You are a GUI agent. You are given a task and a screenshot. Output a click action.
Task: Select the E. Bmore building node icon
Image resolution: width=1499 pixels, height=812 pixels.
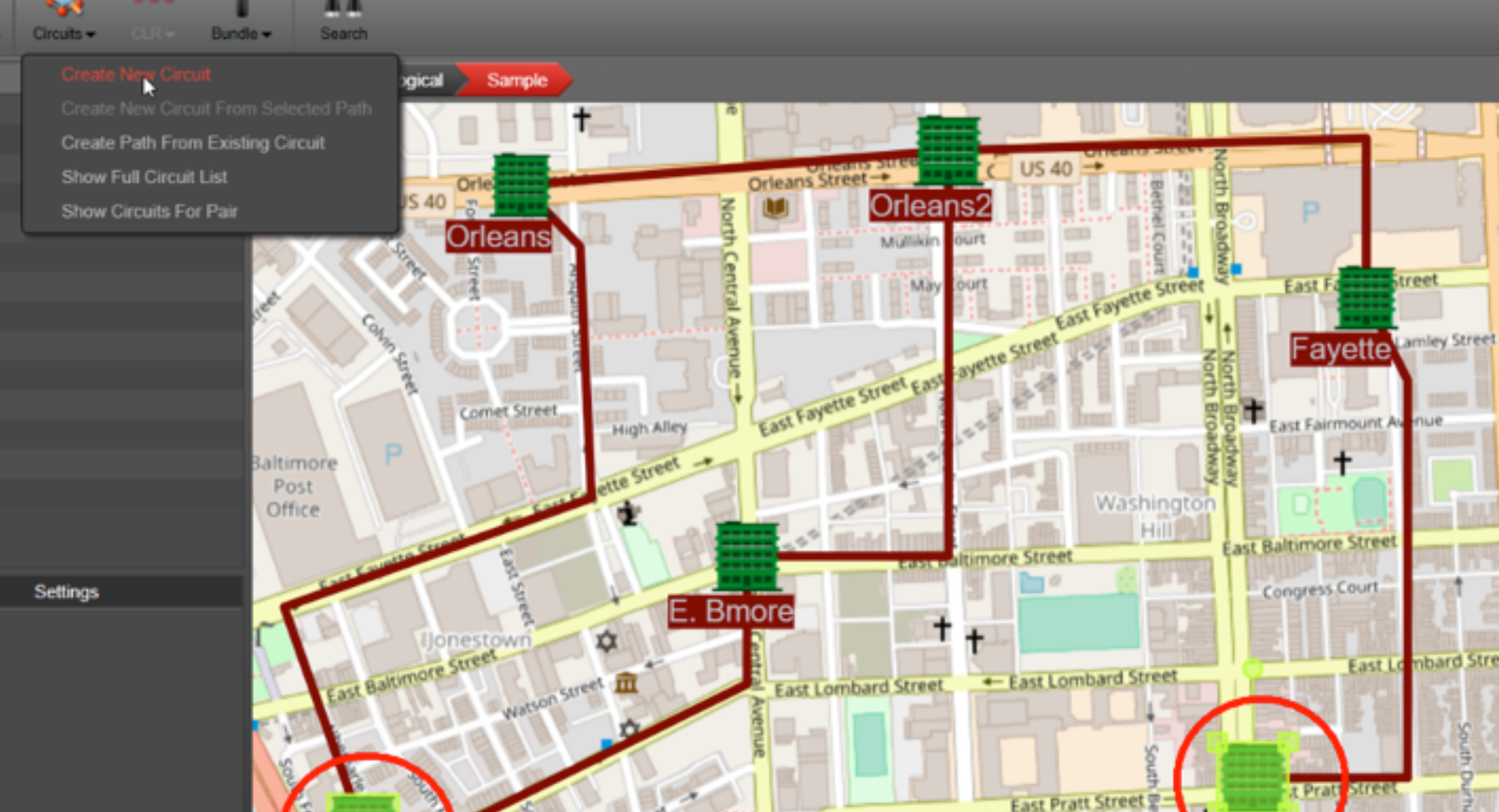(x=747, y=556)
